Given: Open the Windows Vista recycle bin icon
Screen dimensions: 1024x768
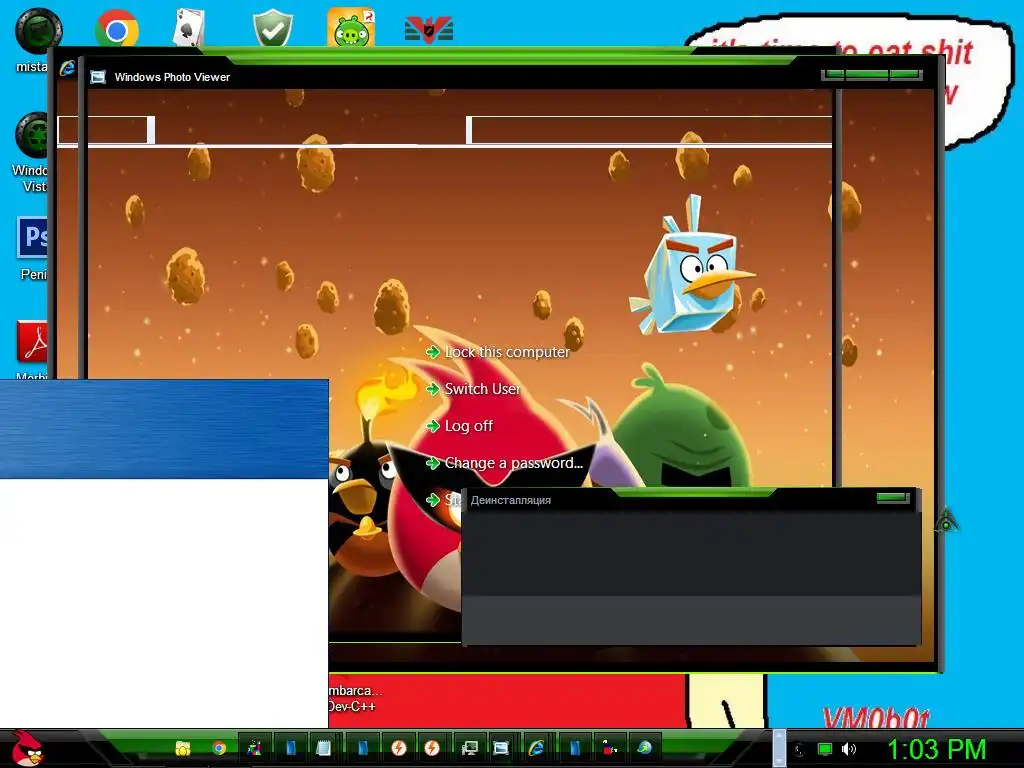Looking at the screenshot, I should 33,135.
